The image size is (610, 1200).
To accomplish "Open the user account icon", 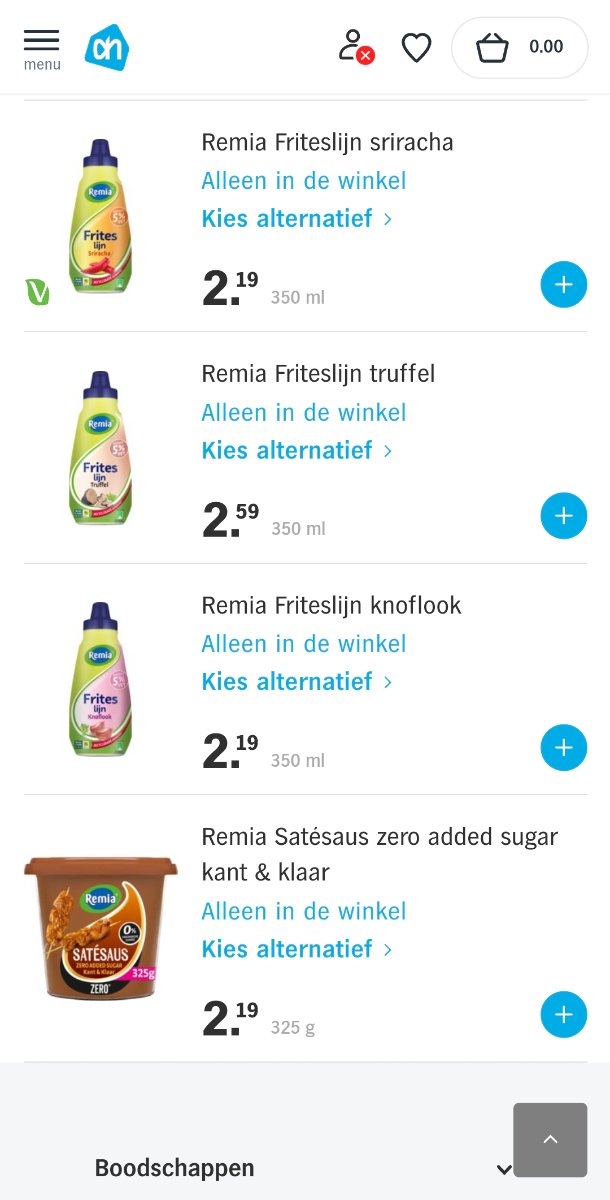I will click(x=354, y=47).
